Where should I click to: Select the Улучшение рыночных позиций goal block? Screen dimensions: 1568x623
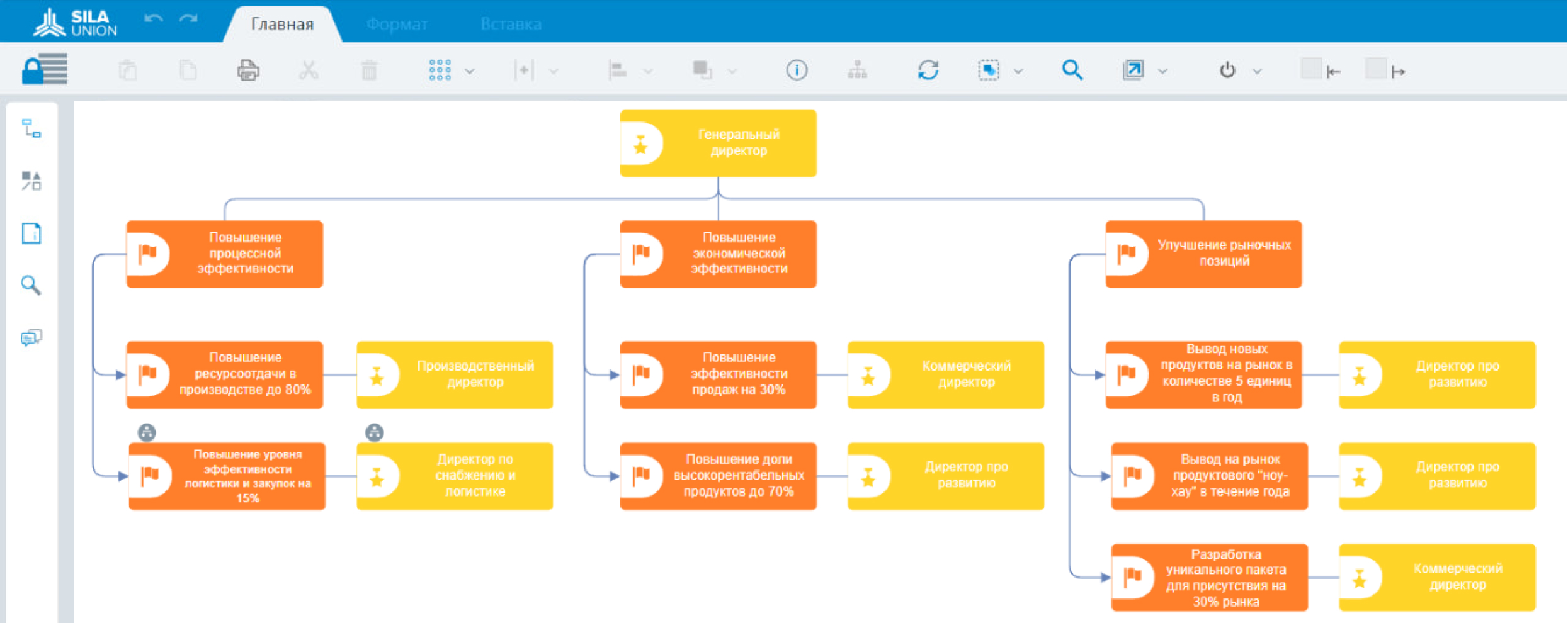coord(1203,254)
